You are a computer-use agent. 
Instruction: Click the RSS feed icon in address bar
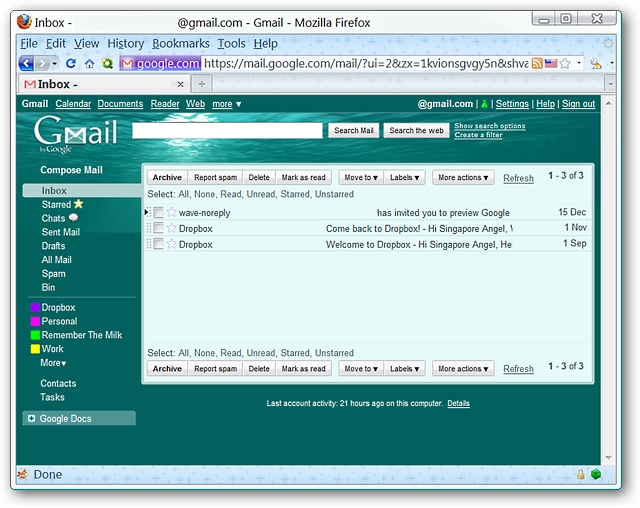537,63
